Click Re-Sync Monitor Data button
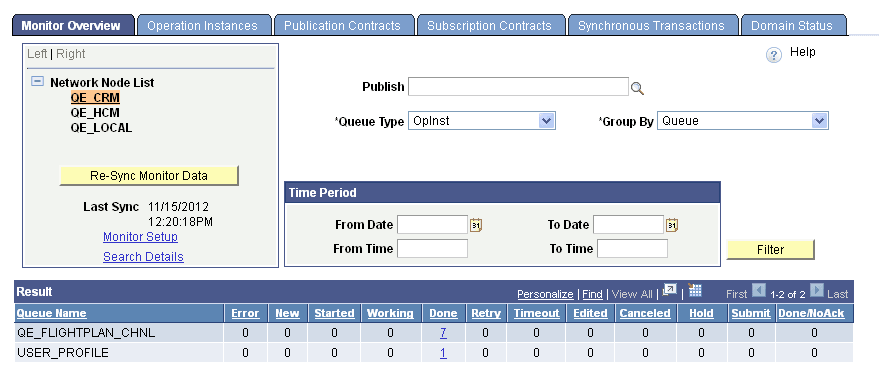Image resolution: width=879 pixels, height=377 pixels. pos(149,175)
